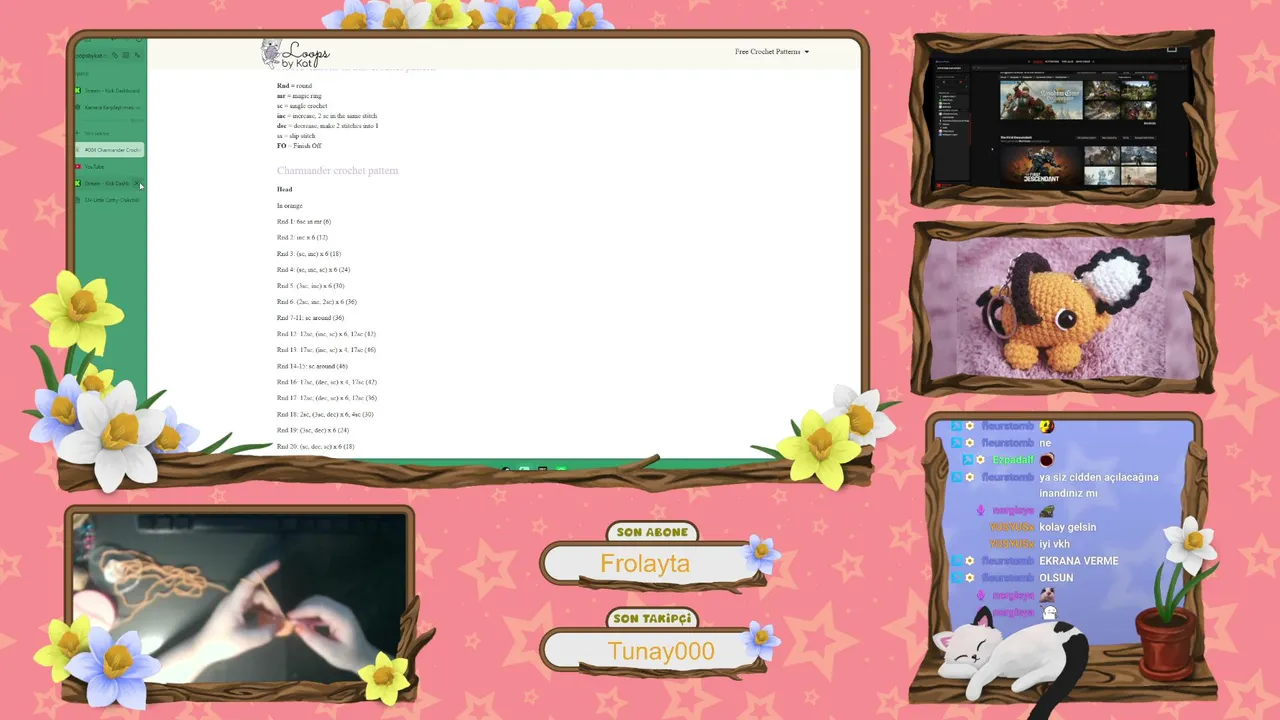Image resolution: width=1280 pixels, height=720 pixels.
Task: Open the Kamera Karşılaştırması sidebar tab
Action: tap(109, 107)
